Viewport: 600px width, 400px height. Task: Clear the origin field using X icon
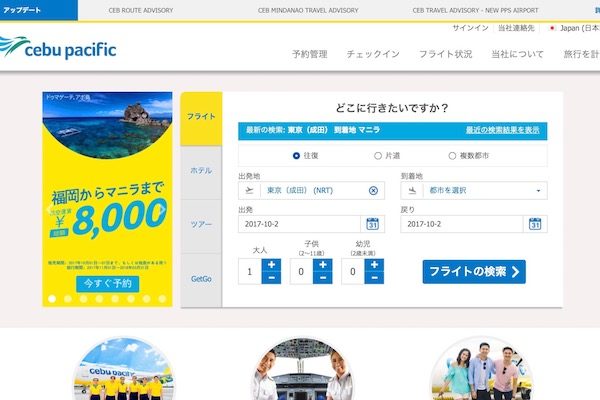(x=373, y=190)
